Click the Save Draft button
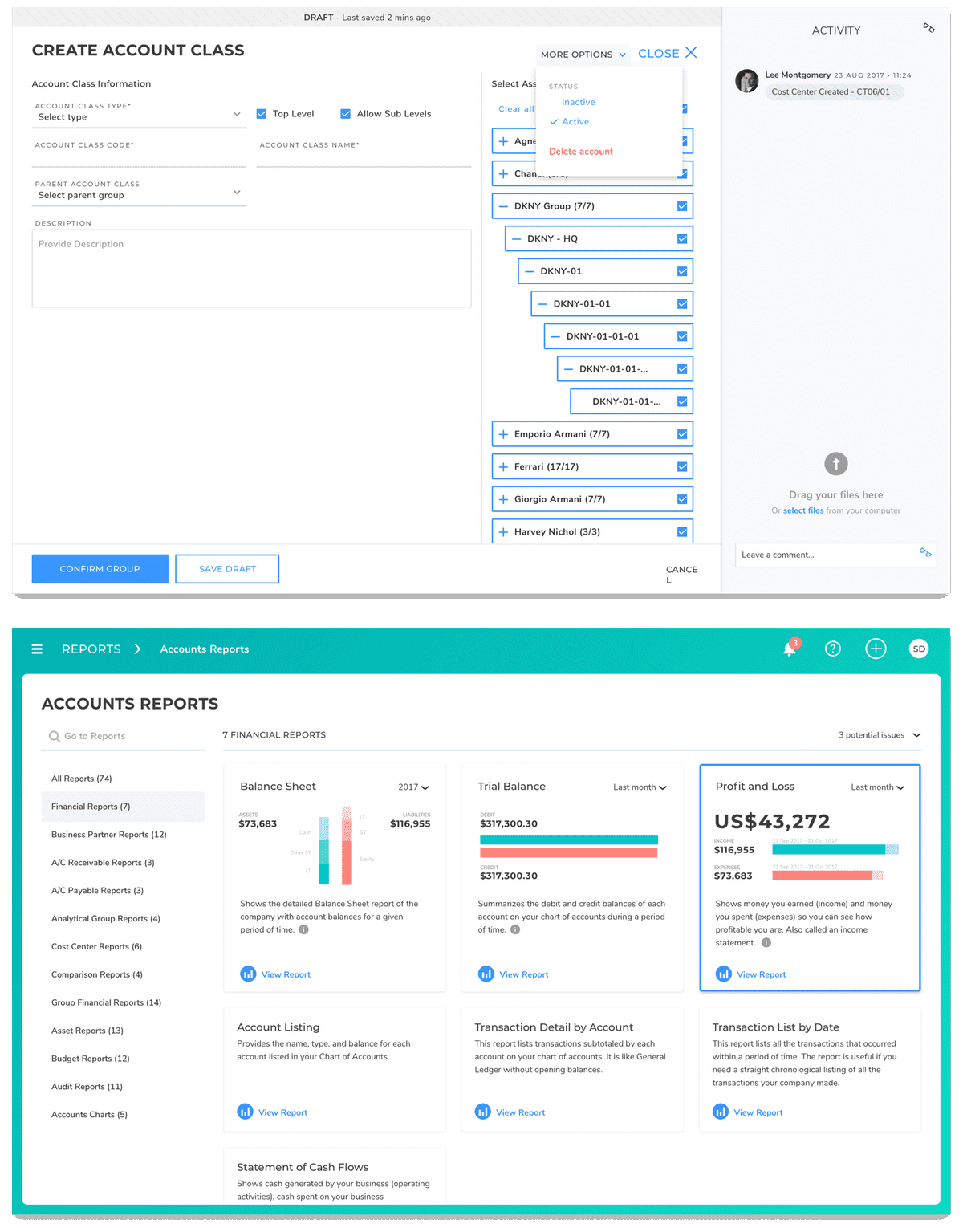 (x=227, y=569)
